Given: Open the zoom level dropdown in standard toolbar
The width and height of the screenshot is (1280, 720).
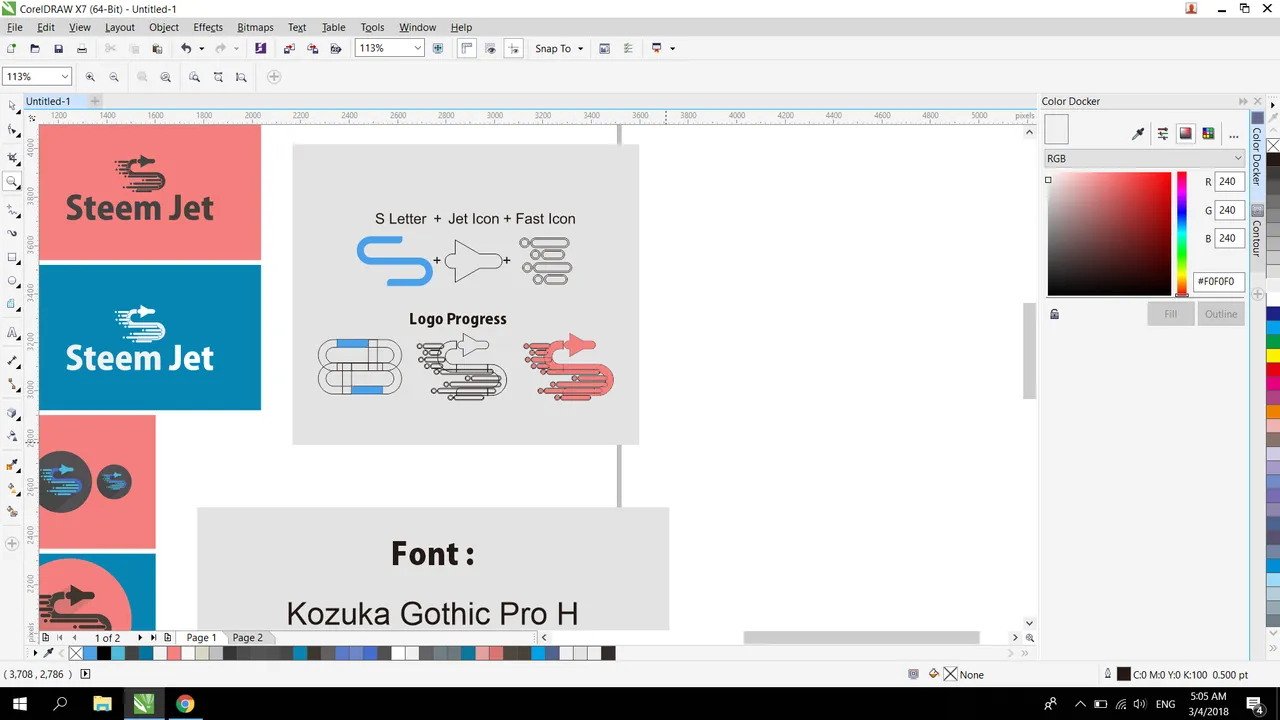Looking at the screenshot, I should (417, 48).
